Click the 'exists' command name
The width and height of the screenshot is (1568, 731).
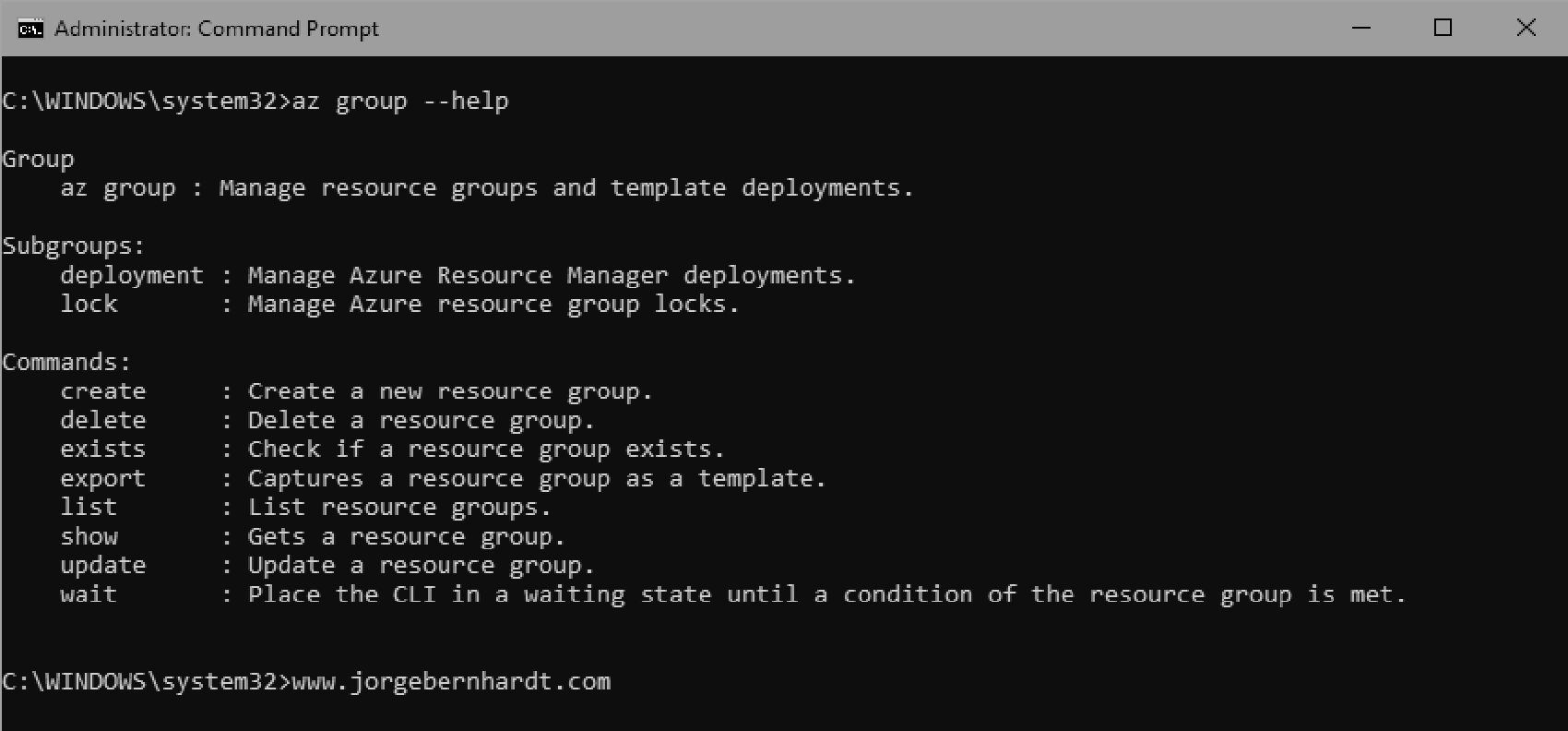[103, 449]
